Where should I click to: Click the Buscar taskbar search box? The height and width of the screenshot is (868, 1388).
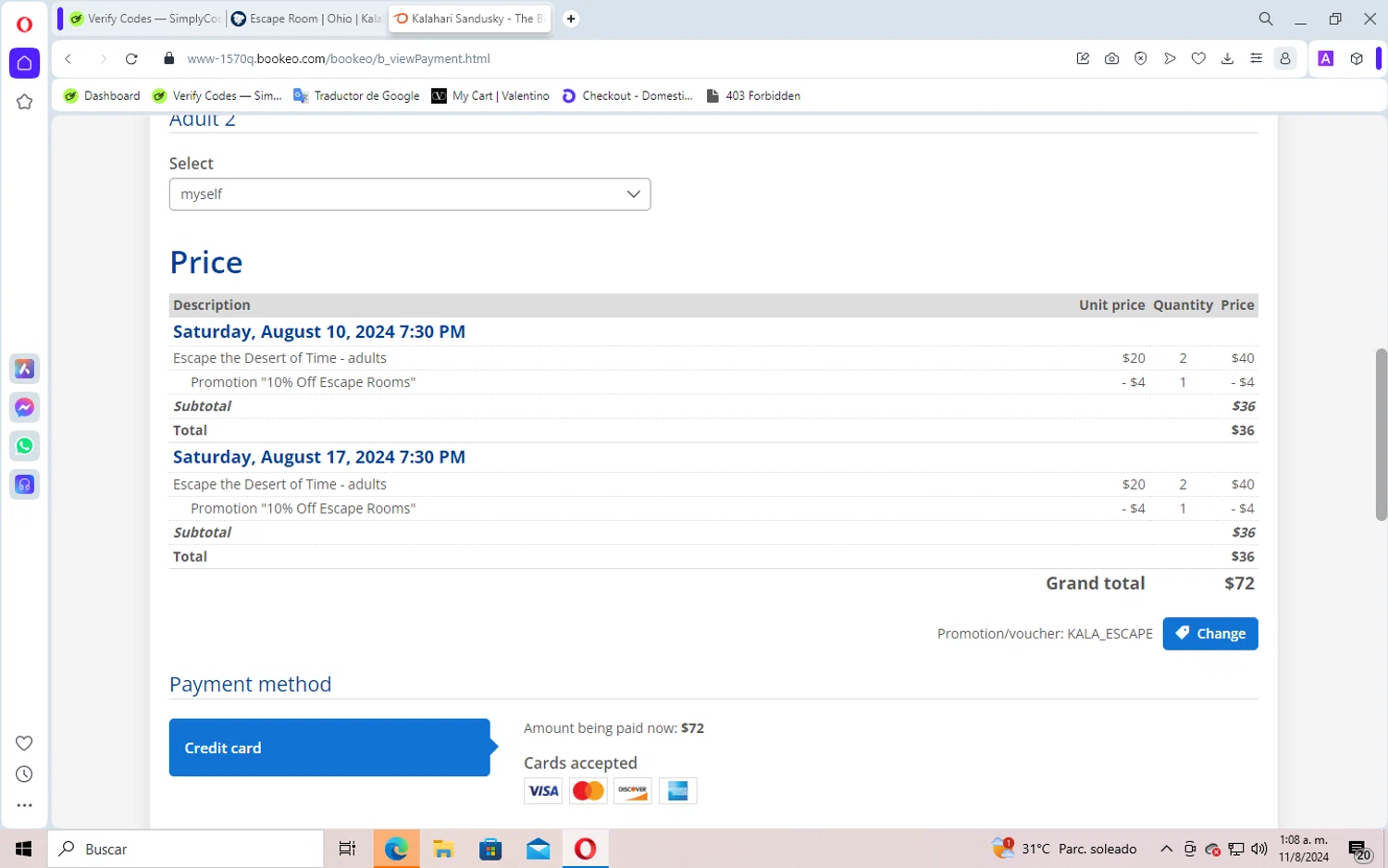point(185,849)
